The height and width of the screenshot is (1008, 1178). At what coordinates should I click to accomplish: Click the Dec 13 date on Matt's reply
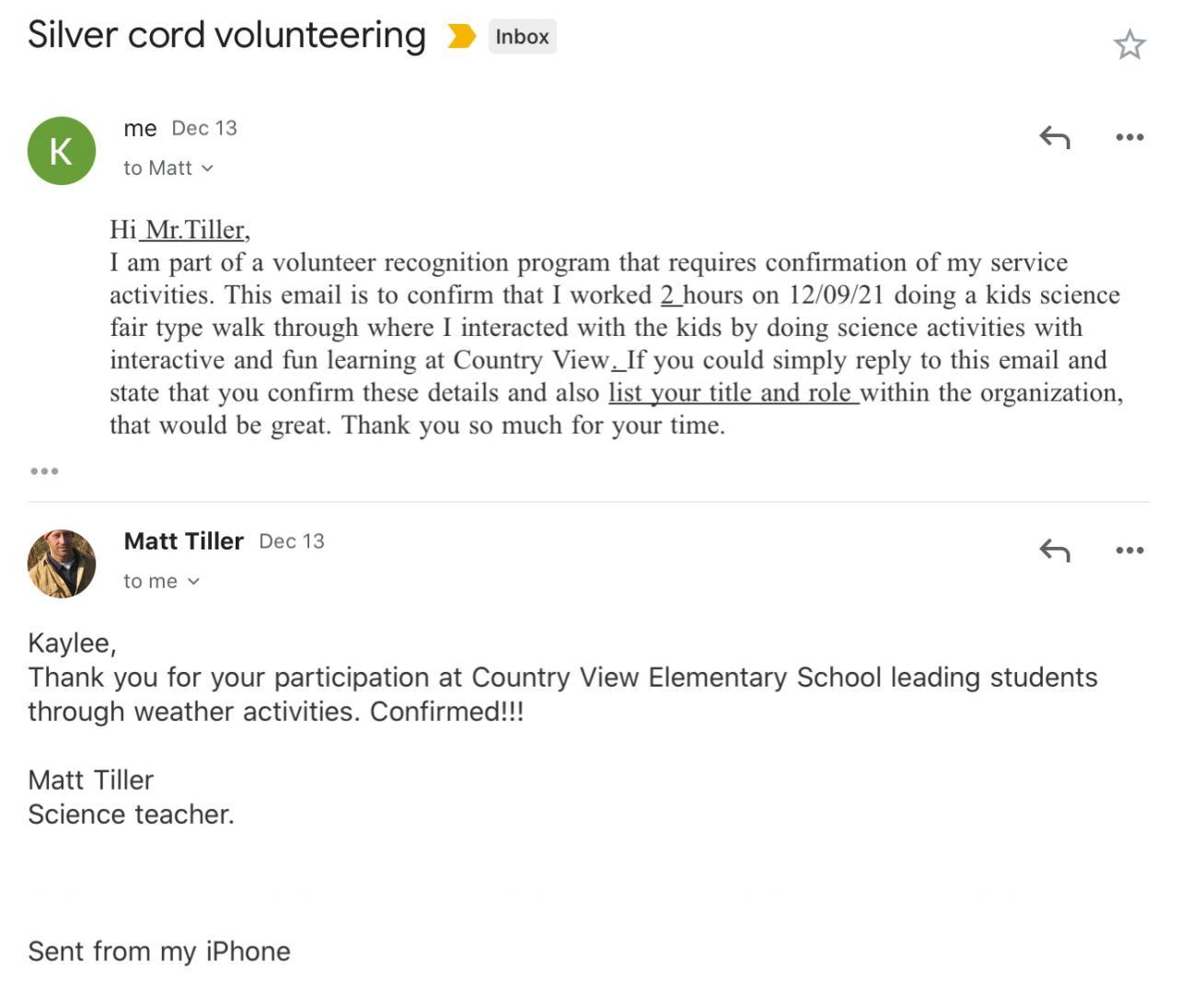[x=292, y=541]
